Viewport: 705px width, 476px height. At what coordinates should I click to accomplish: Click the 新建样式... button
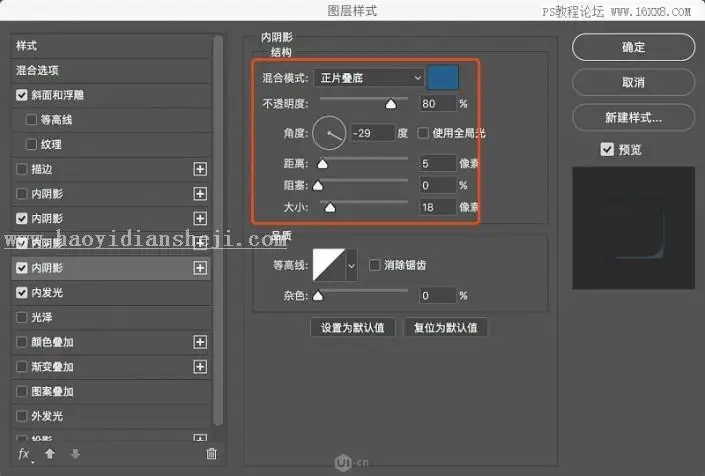tap(633, 118)
